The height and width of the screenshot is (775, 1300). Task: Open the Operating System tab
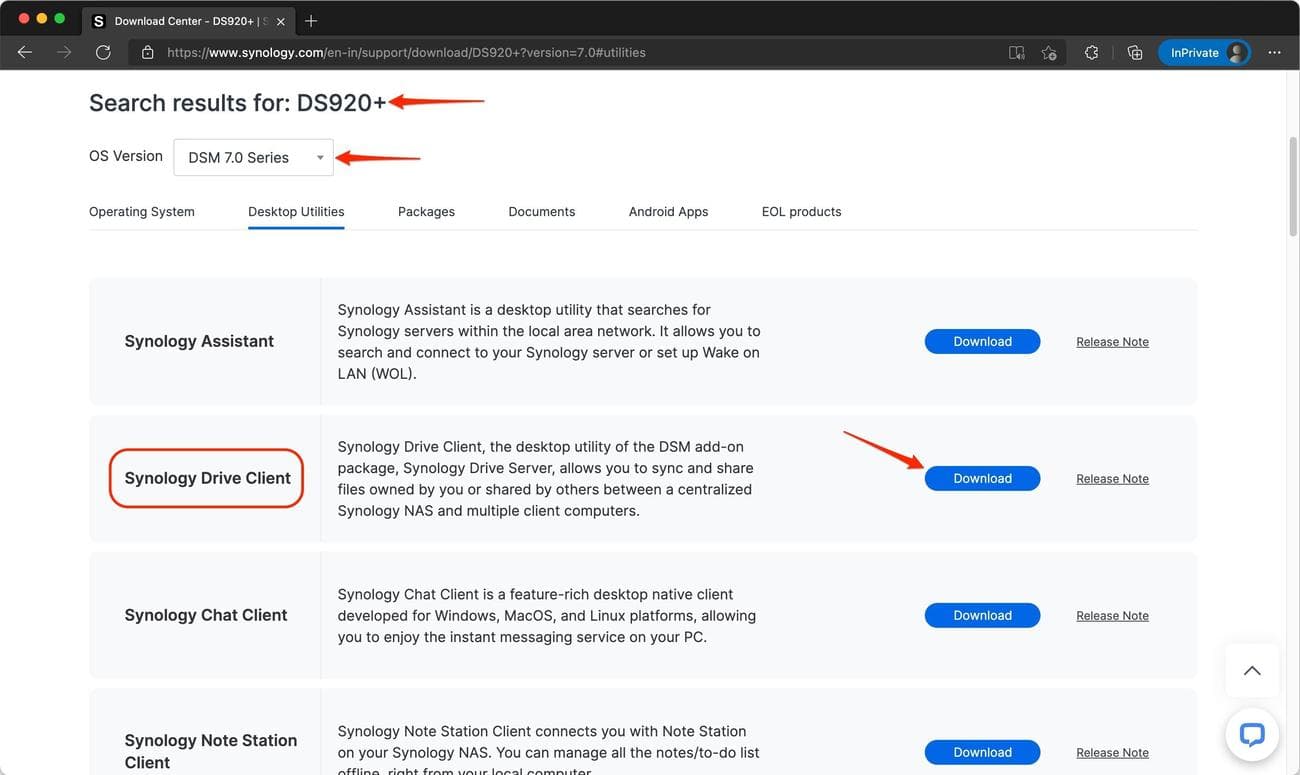141,211
